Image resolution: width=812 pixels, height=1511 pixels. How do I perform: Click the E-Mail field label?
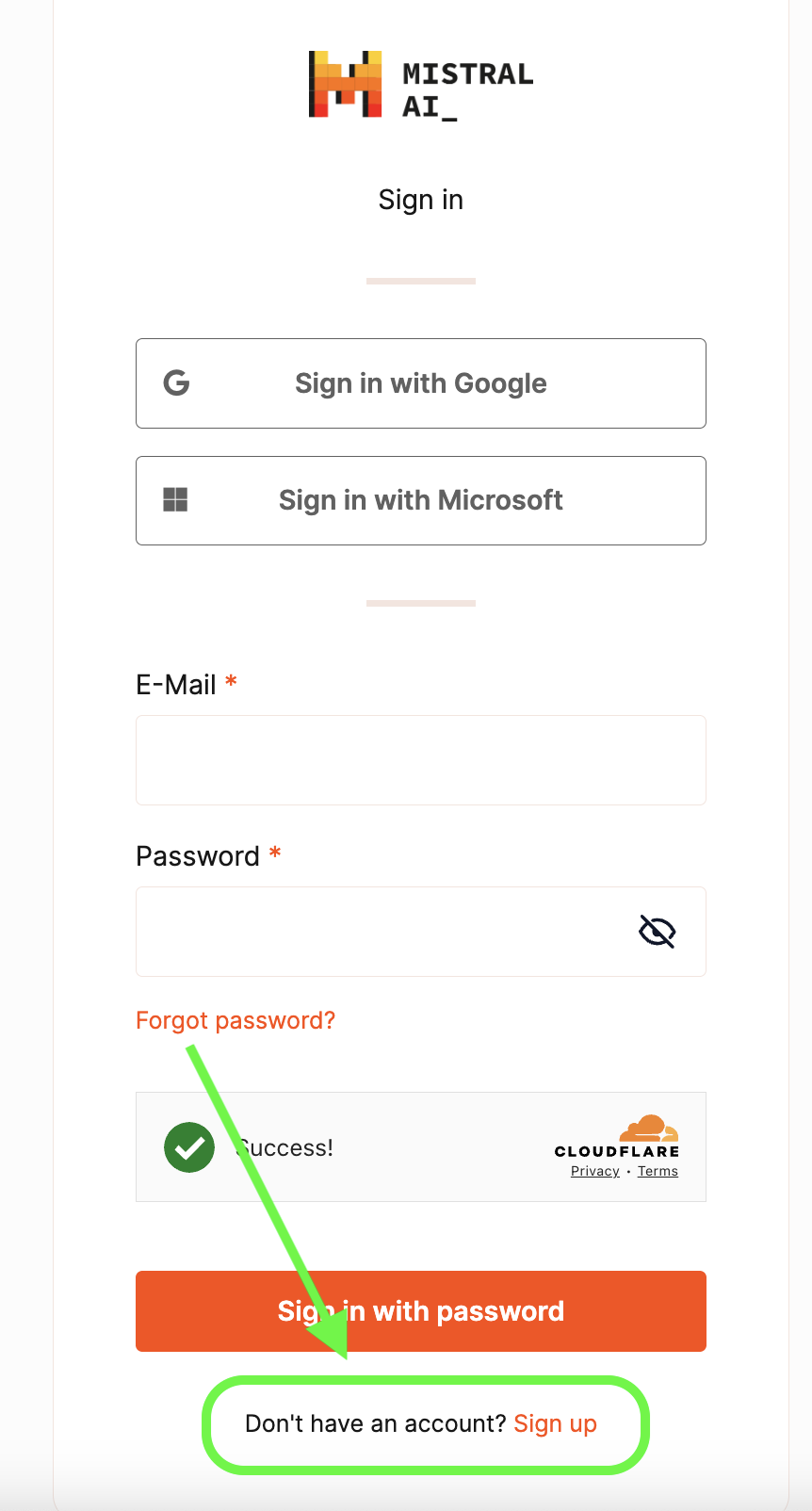pyautogui.click(x=176, y=685)
